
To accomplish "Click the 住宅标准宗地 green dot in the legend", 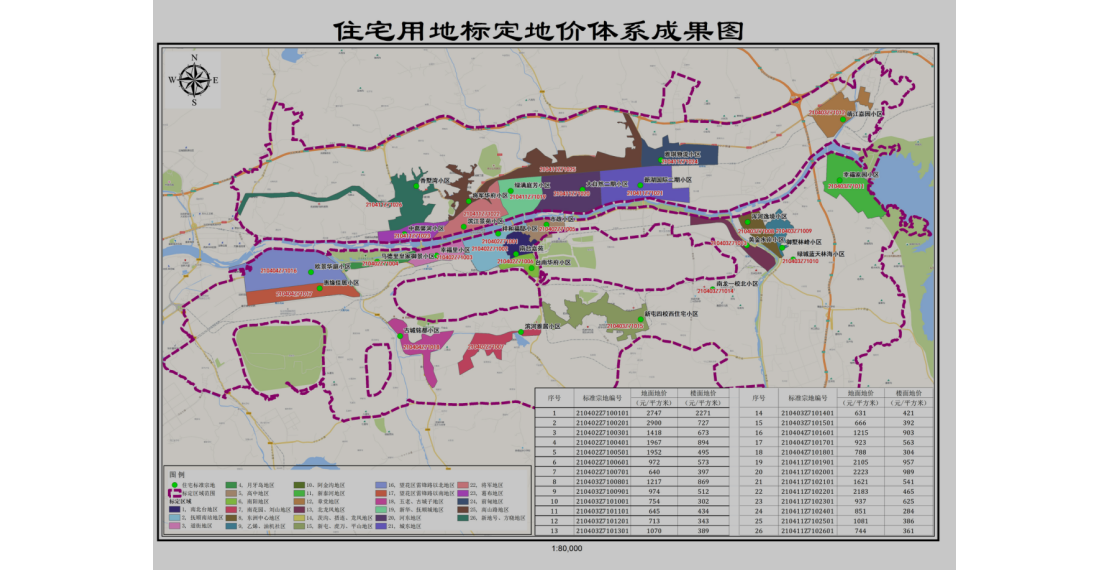I will [x=174, y=484].
